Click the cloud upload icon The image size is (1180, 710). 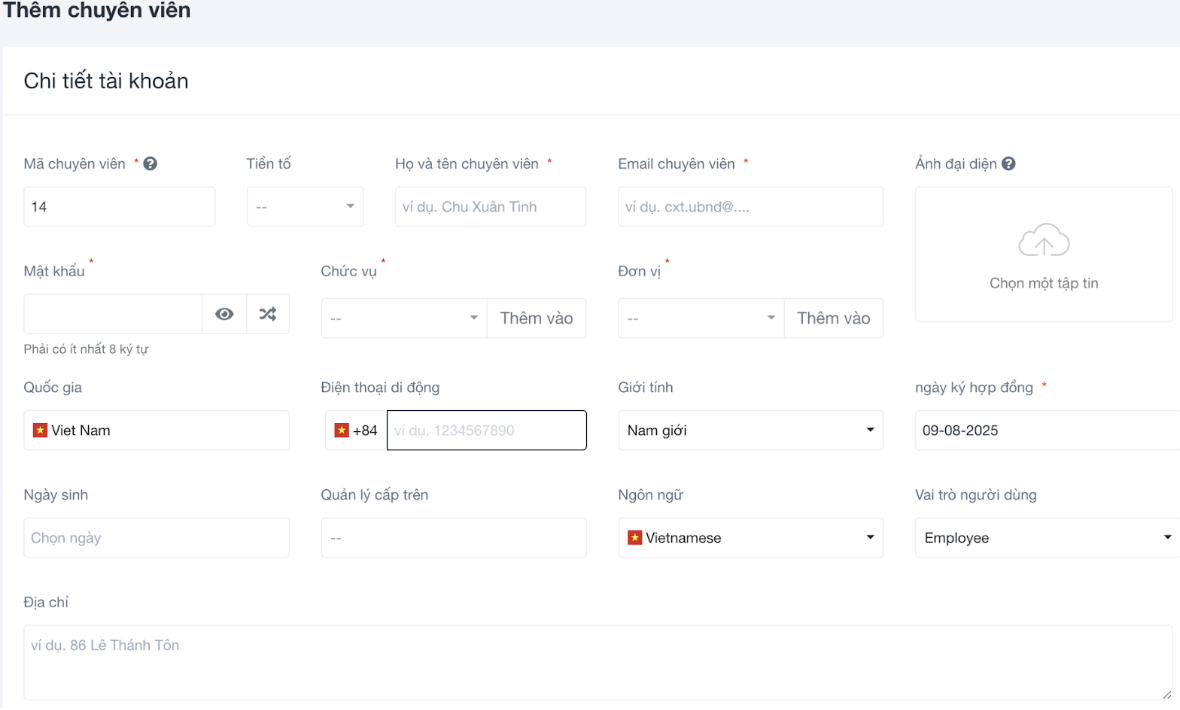click(1043, 242)
